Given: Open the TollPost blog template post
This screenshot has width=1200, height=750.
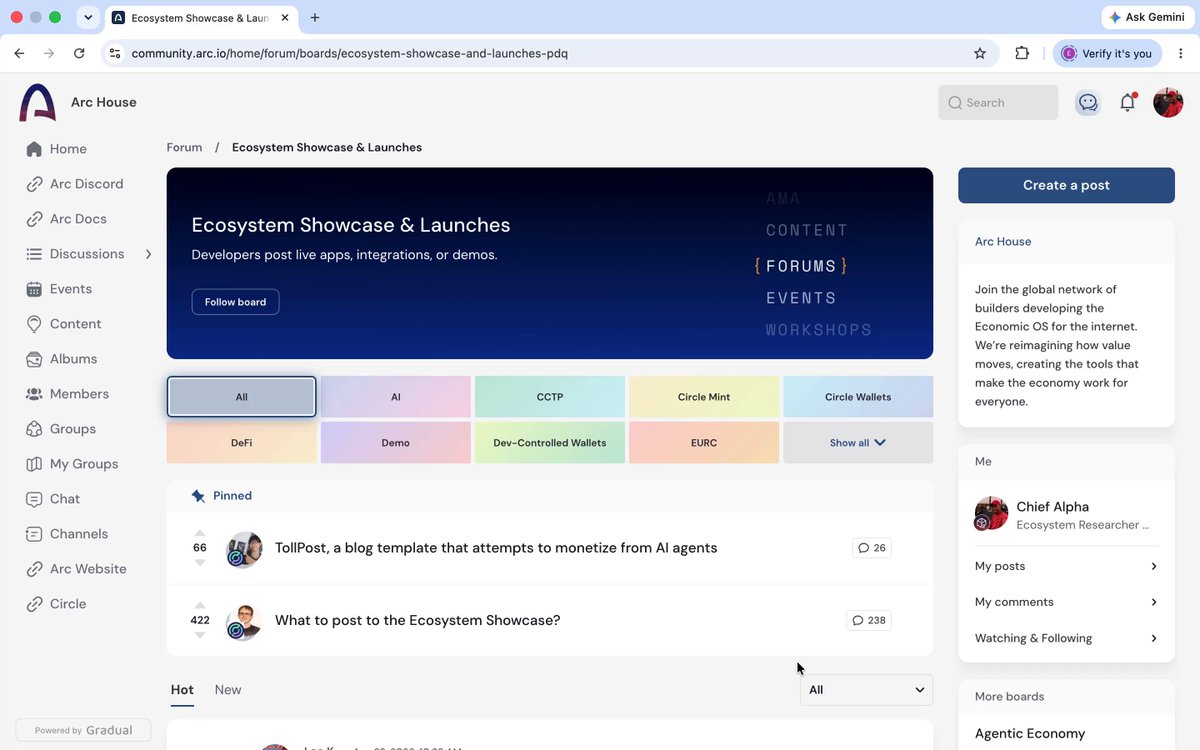Looking at the screenshot, I should [x=496, y=548].
